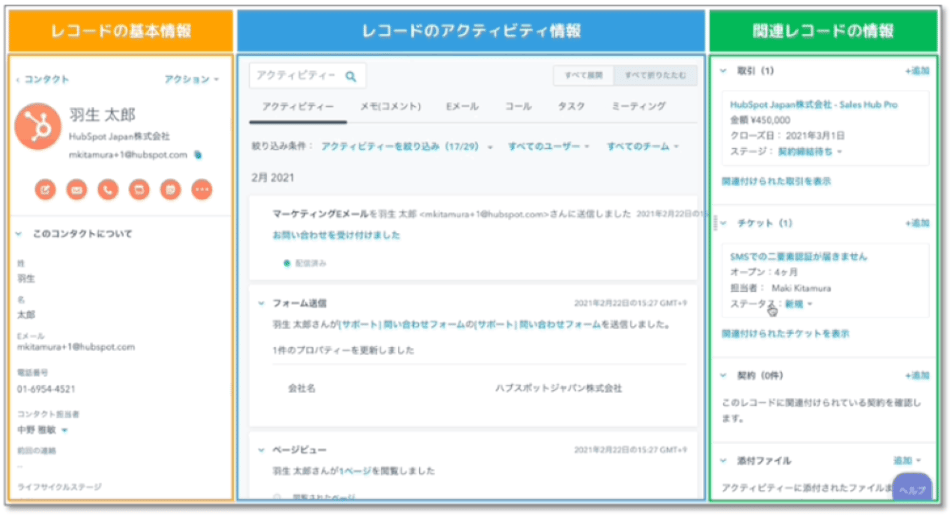Click the 2月 2021 month heading

tap(273, 178)
